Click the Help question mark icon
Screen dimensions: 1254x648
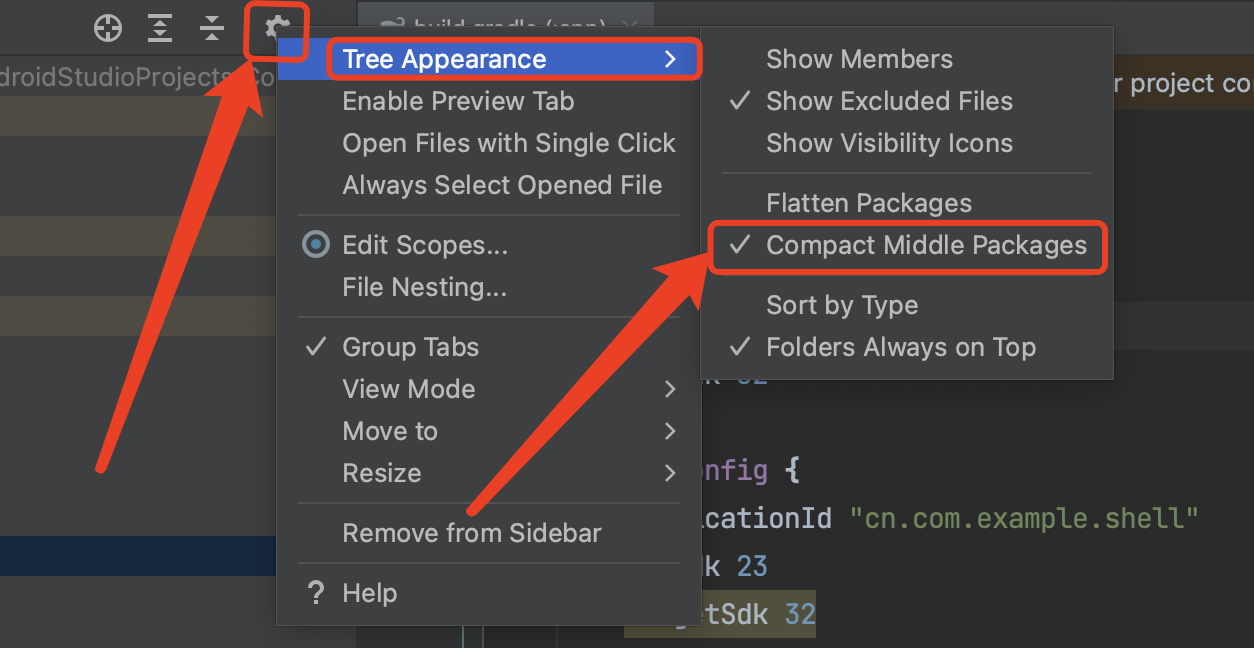pos(316,593)
